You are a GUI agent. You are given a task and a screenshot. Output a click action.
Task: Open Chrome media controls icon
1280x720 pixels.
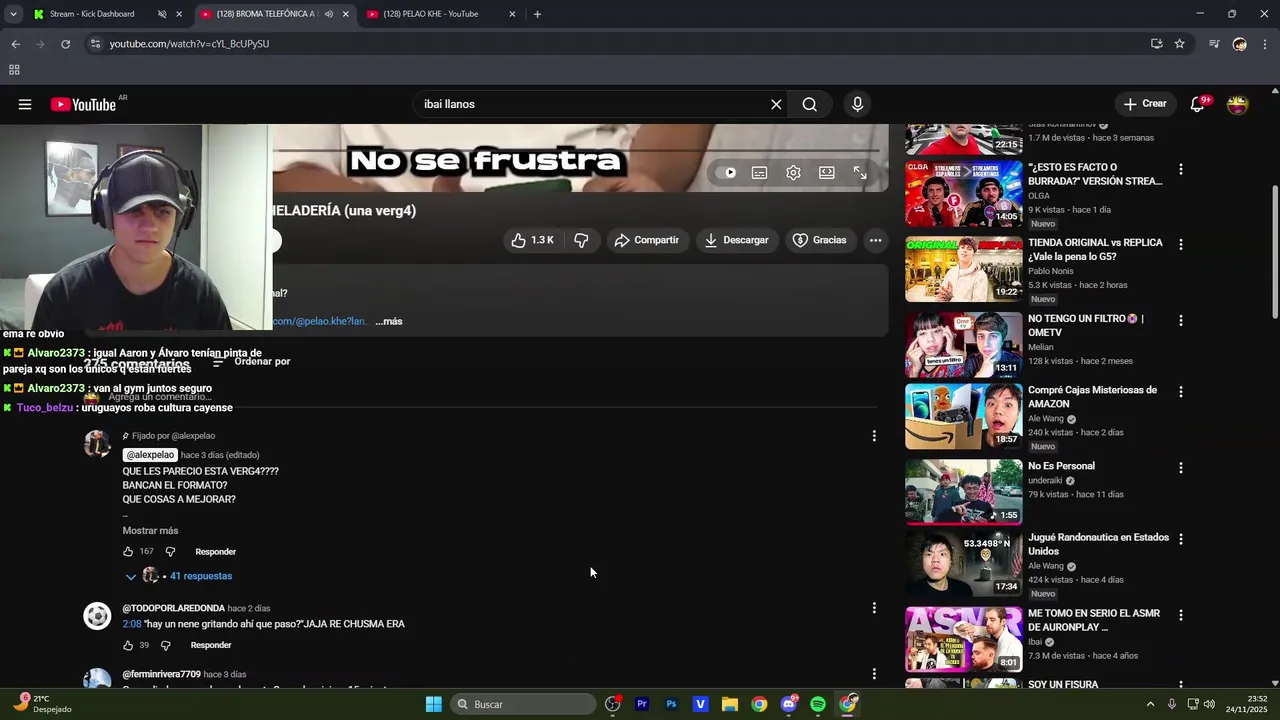coord(1214,44)
